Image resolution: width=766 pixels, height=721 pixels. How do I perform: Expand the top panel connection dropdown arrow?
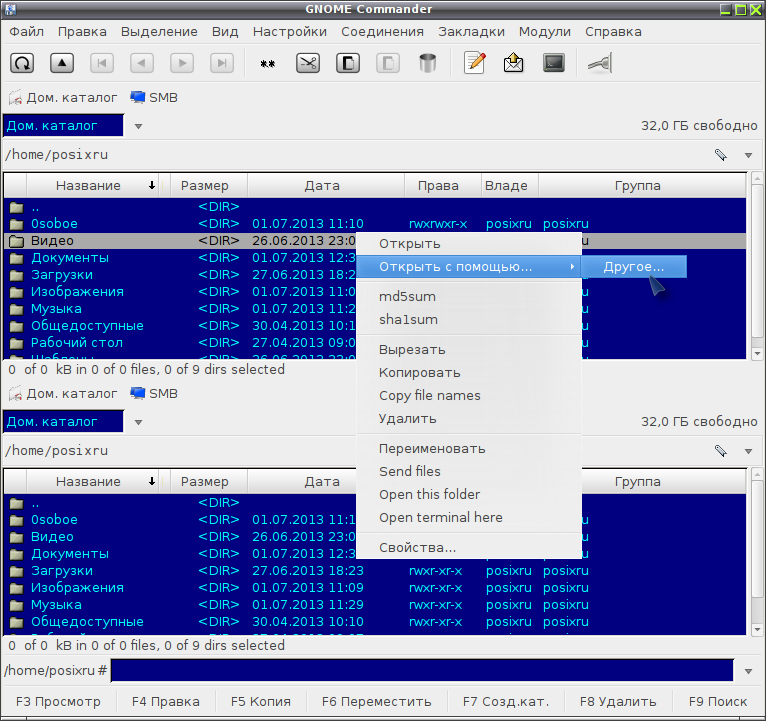138,127
